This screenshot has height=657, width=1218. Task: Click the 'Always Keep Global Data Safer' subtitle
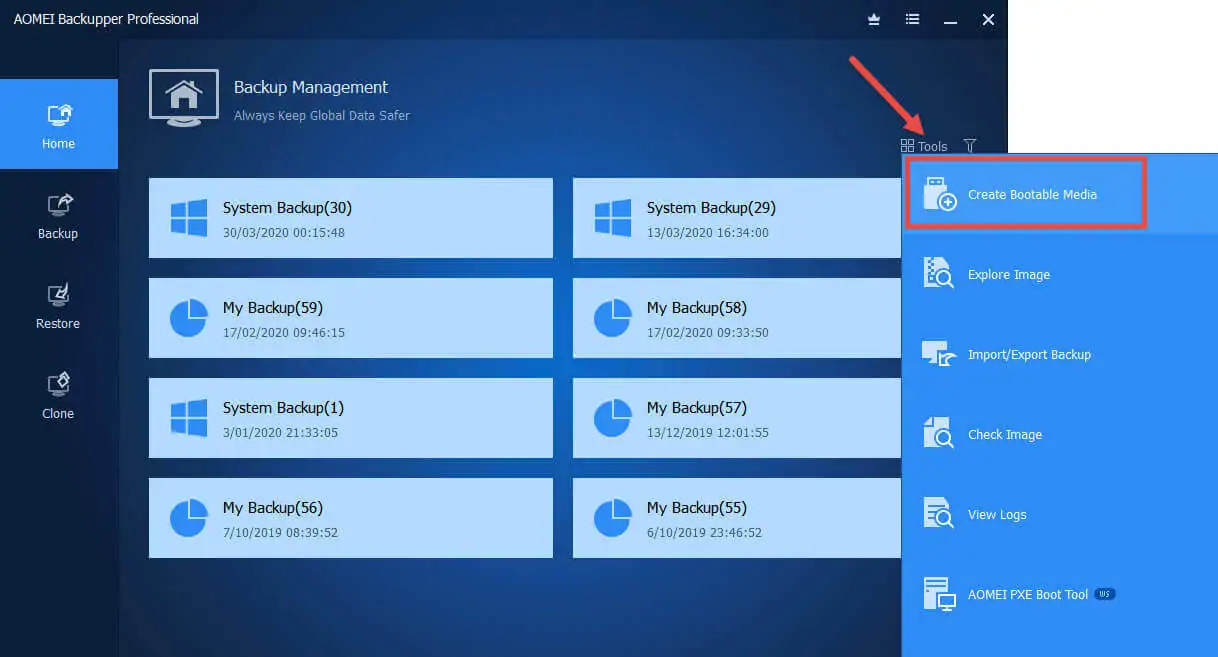coord(322,115)
